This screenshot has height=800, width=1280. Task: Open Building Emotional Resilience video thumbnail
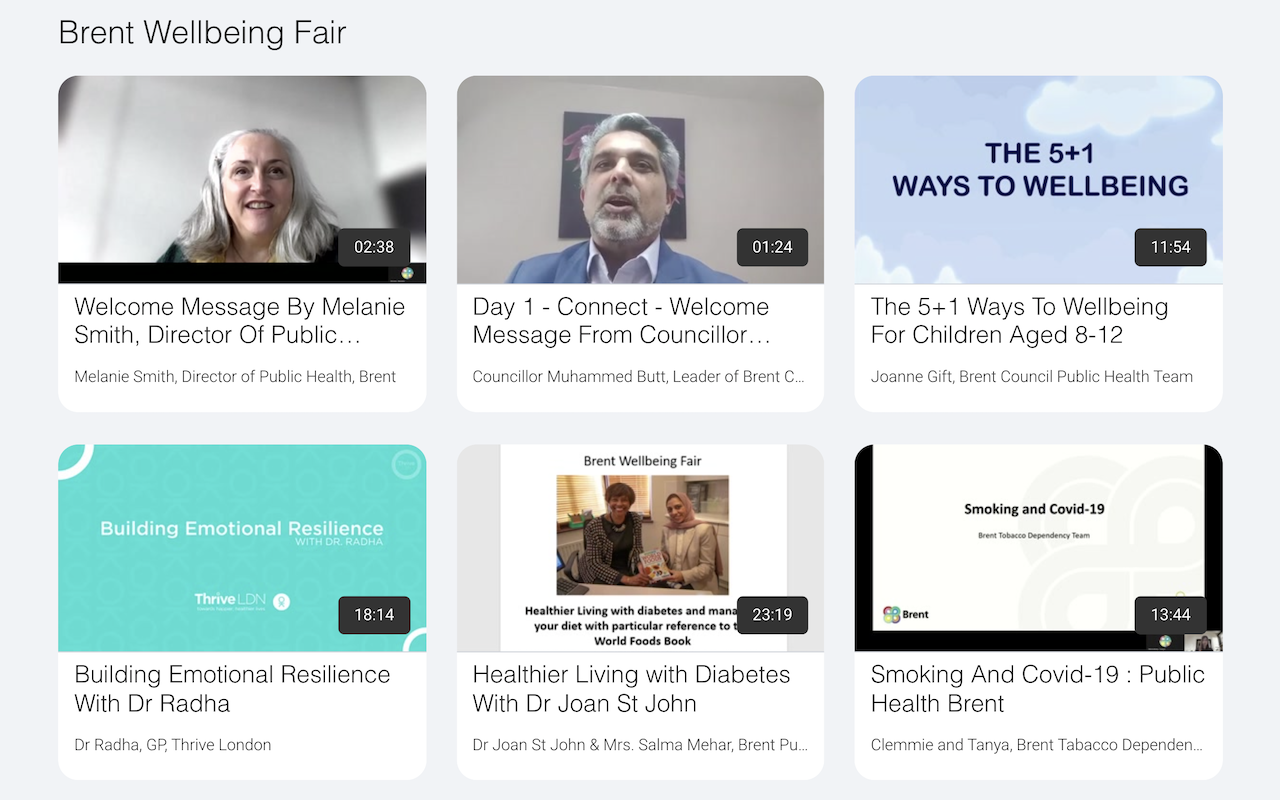[242, 548]
